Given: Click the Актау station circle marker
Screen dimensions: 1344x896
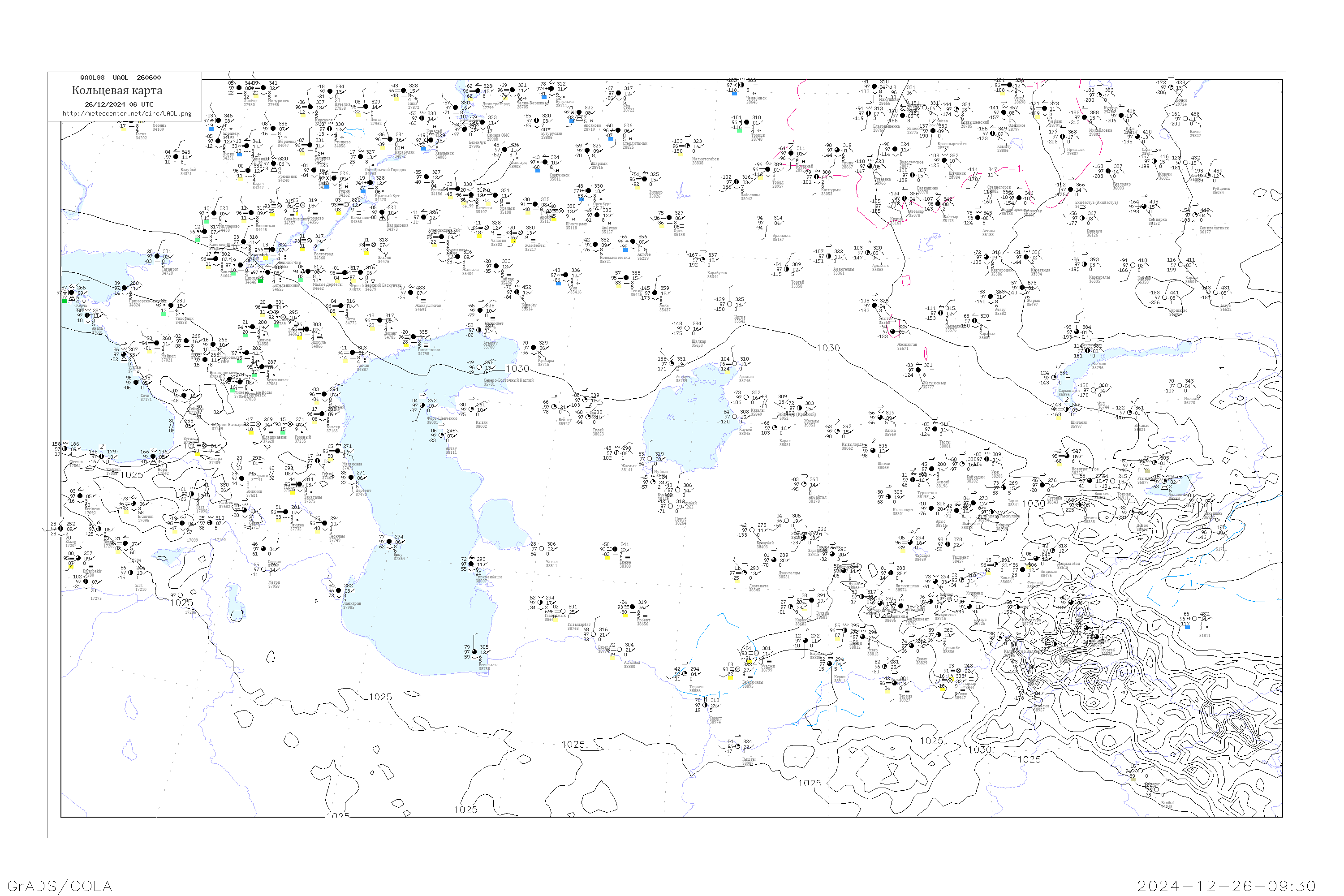Looking at the screenshot, I should click(440, 435).
